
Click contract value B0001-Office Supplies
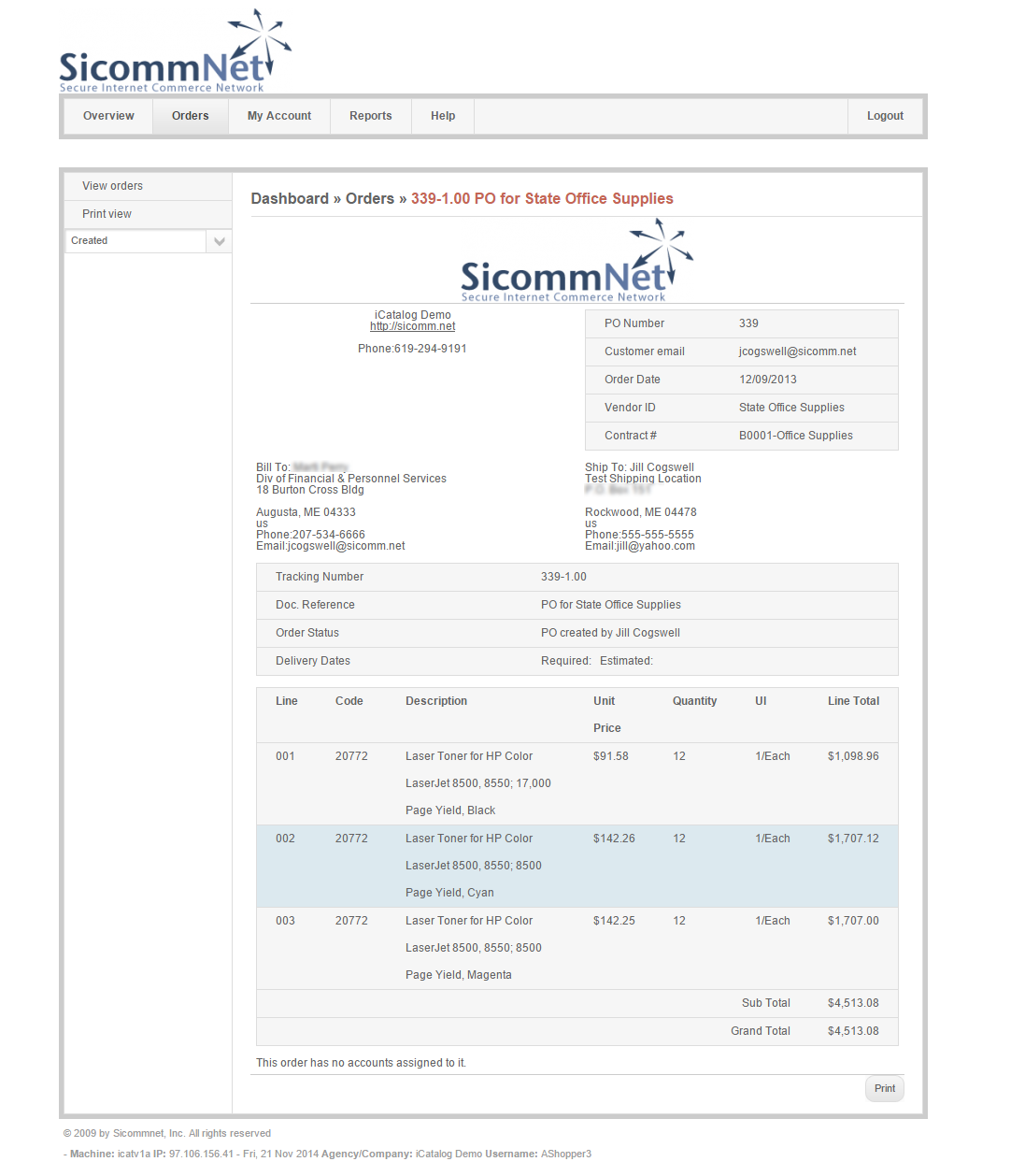click(796, 436)
